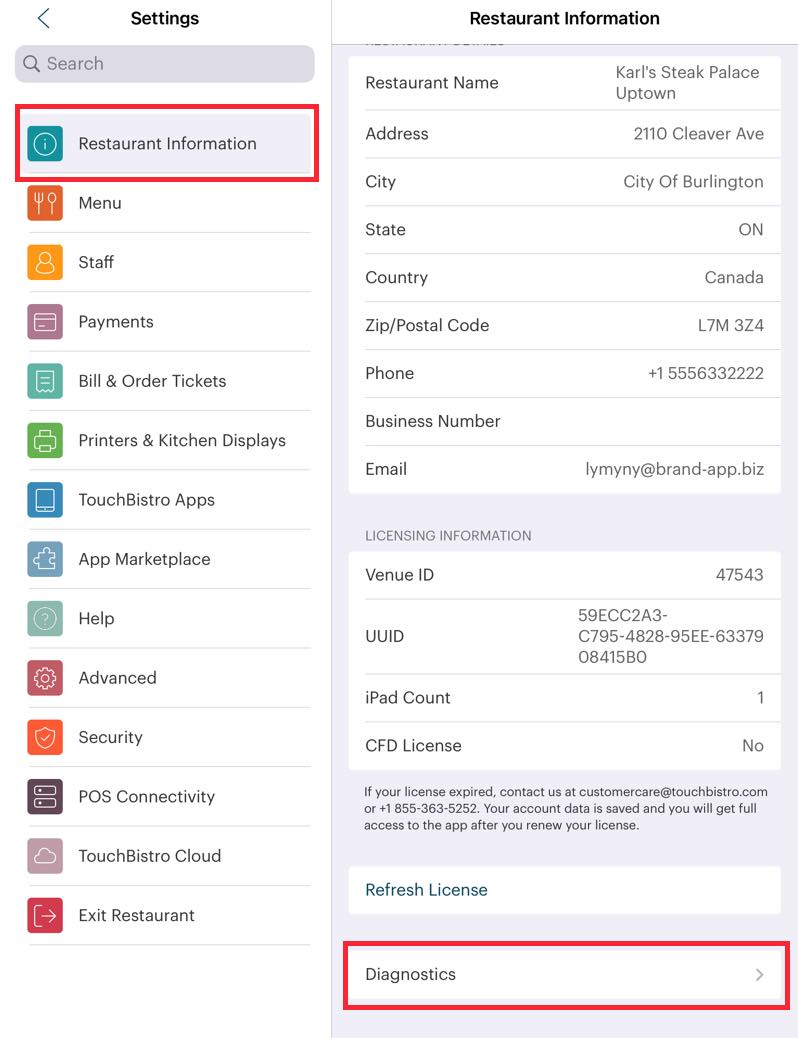The image size is (798, 1038).
Task: Select the Restaurant Name field value
Action: click(x=686, y=82)
